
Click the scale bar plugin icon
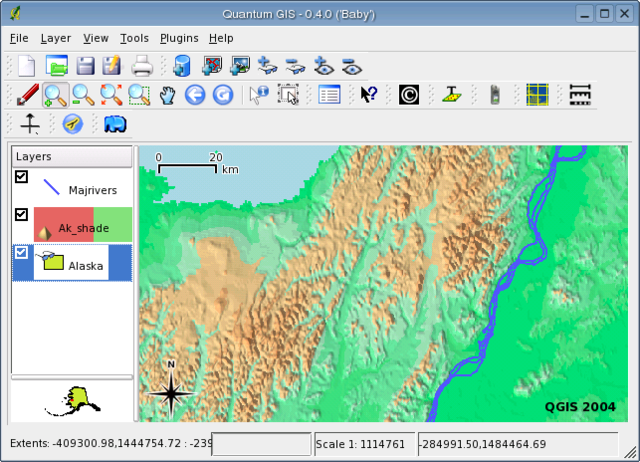[x=580, y=95]
